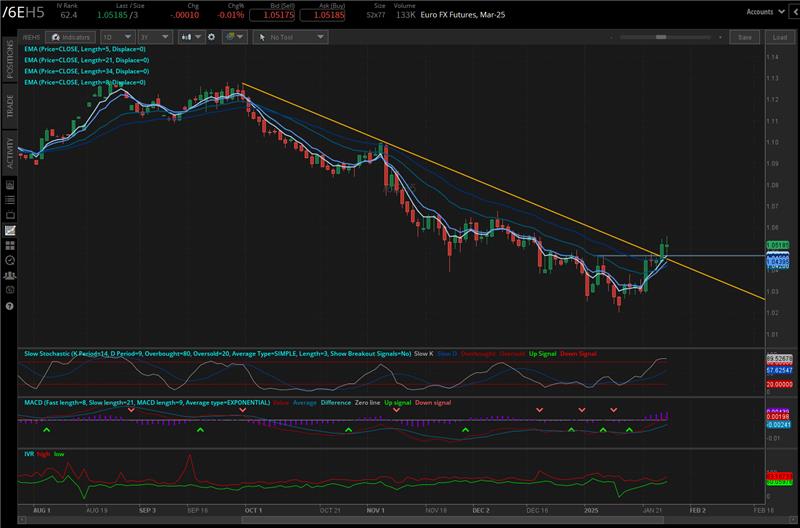800x528 pixels.
Task: Expand the Accounts dropdown
Action: coord(765,12)
